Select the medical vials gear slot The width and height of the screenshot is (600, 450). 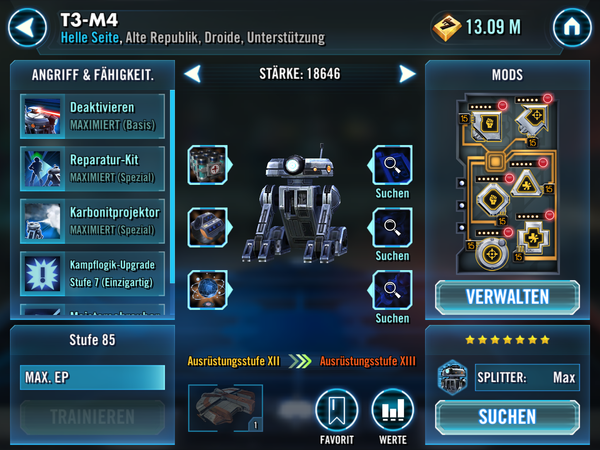click(209, 165)
